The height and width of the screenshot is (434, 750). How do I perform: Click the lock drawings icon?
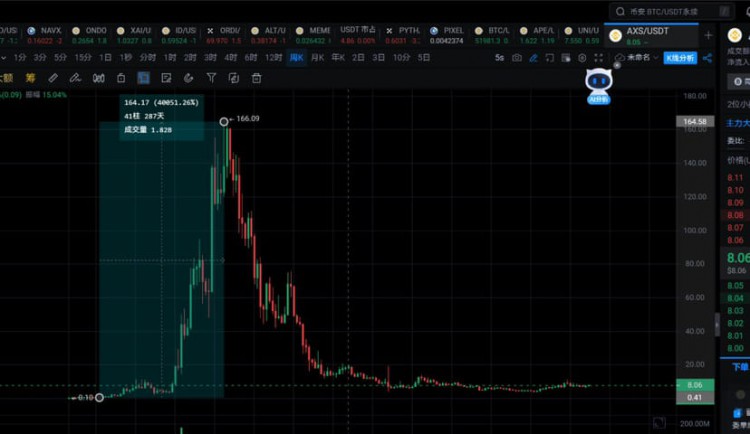(121, 78)
